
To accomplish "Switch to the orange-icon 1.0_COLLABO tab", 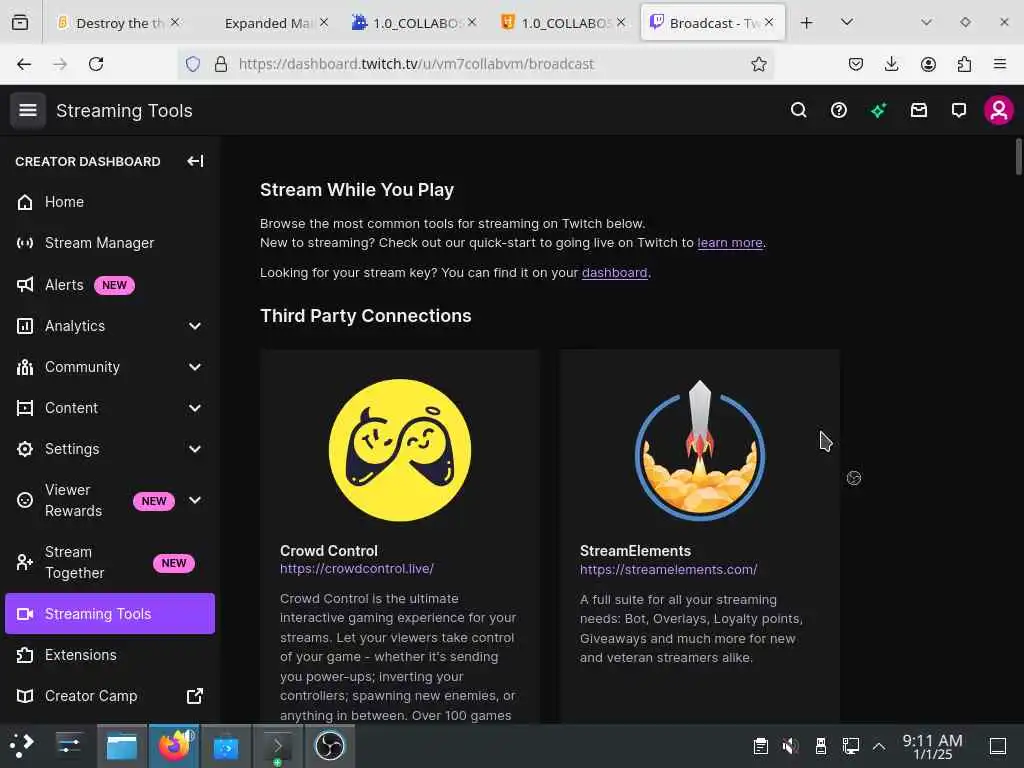I will [x=563, y=23].
